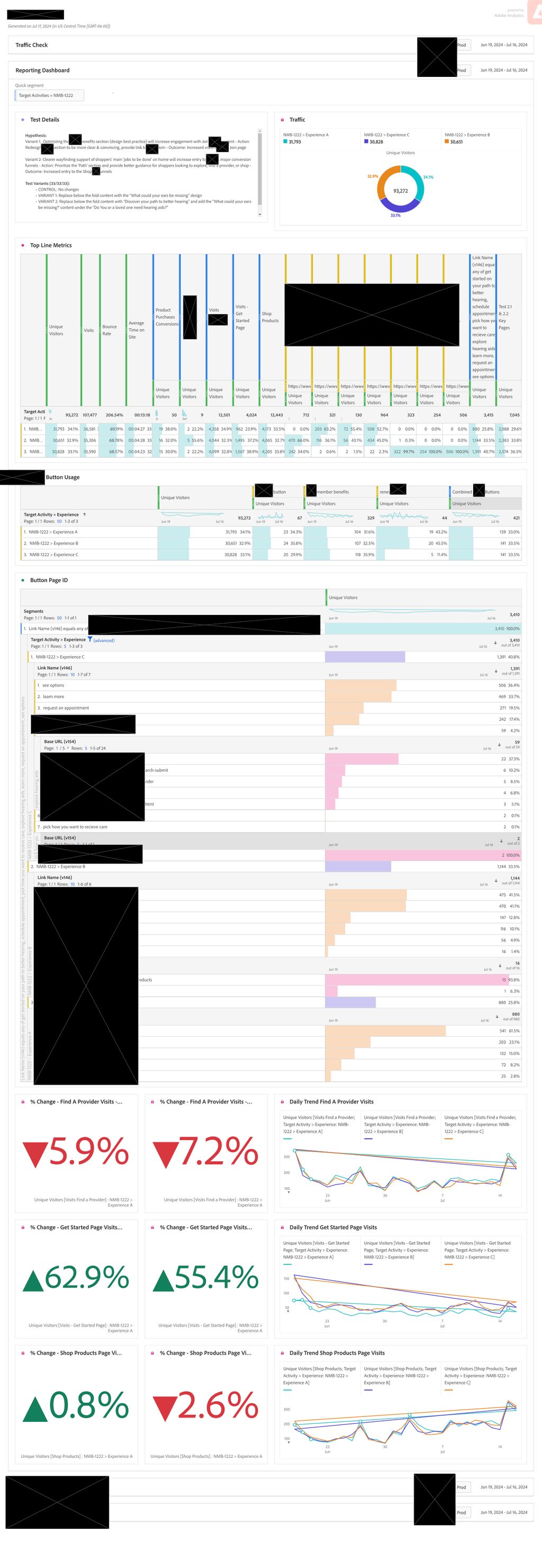Click the blue advanced filter funnel icon
Viewport: 542px width, 1568px height.
coord(90,639)
